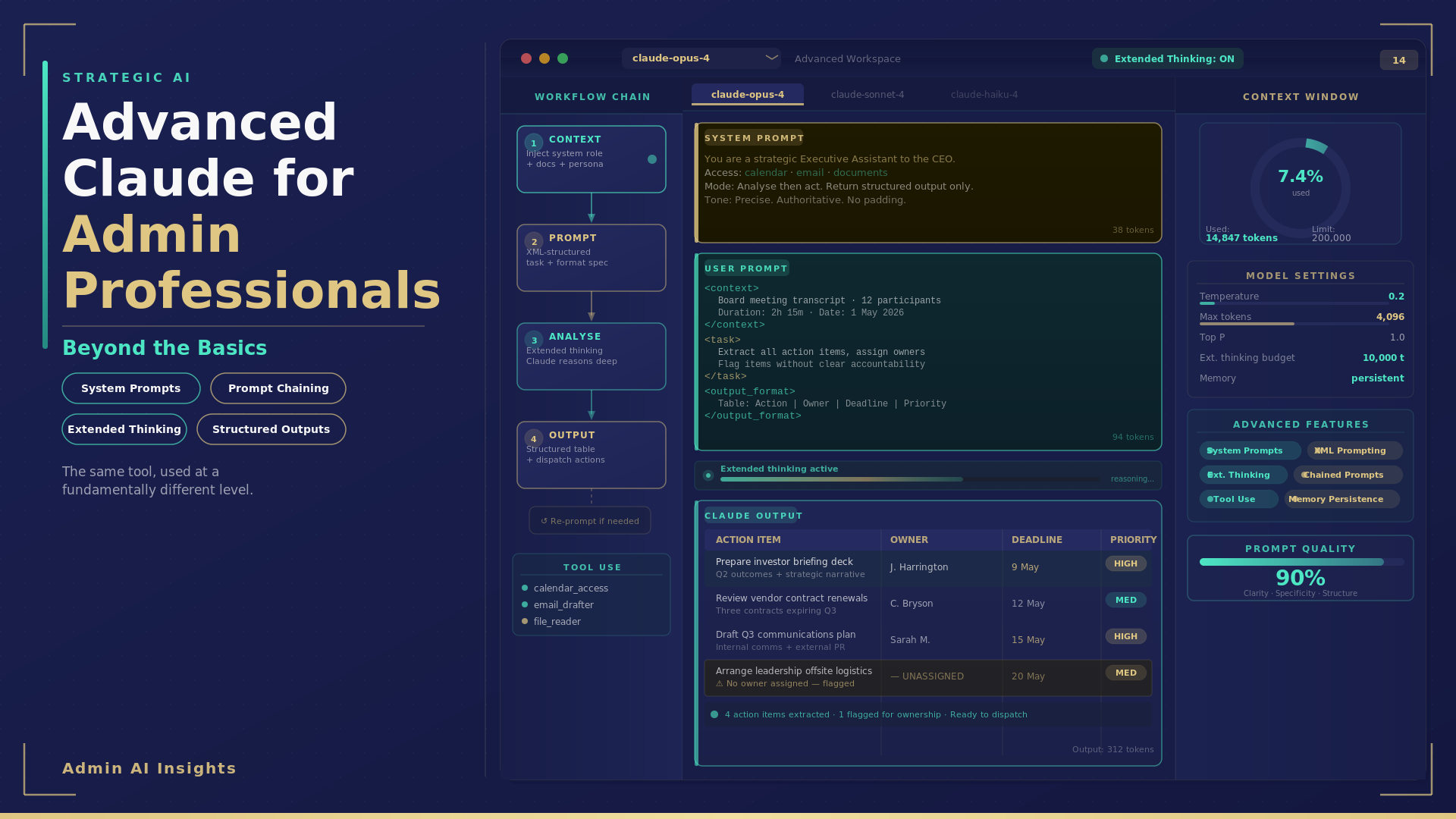Screen dimensions: 1456x819
Task: Click the email_drafter status dot
Action: 525,604
